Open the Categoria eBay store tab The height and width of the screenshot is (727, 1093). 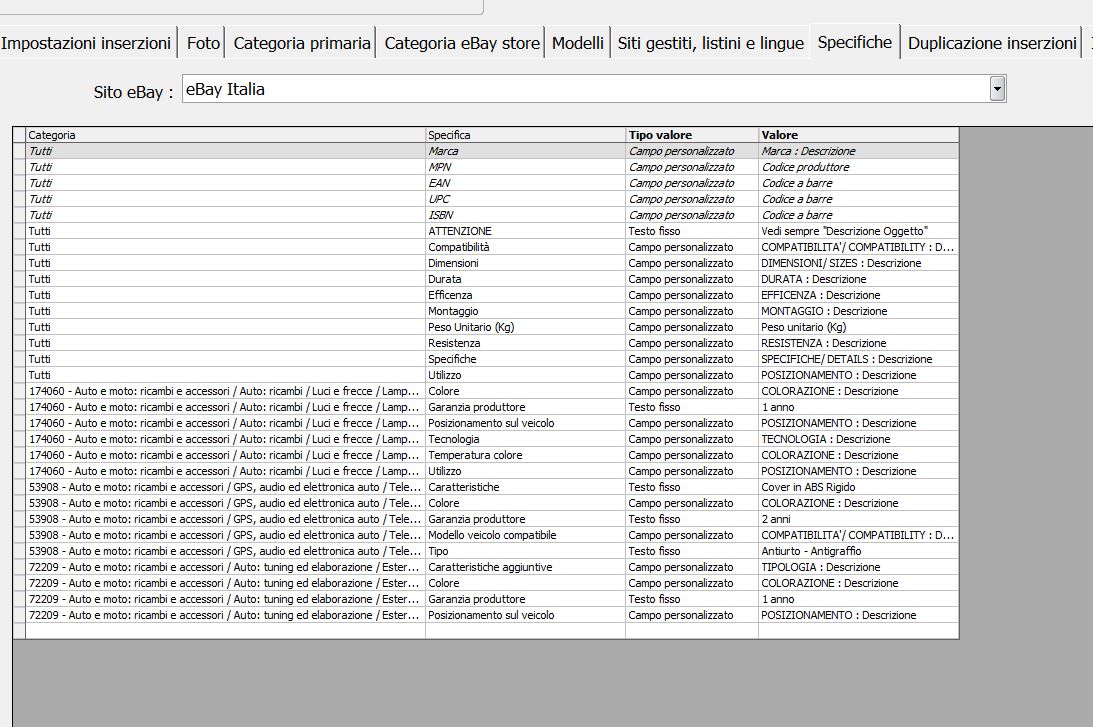pyautogui.click(x=461, y=43)
